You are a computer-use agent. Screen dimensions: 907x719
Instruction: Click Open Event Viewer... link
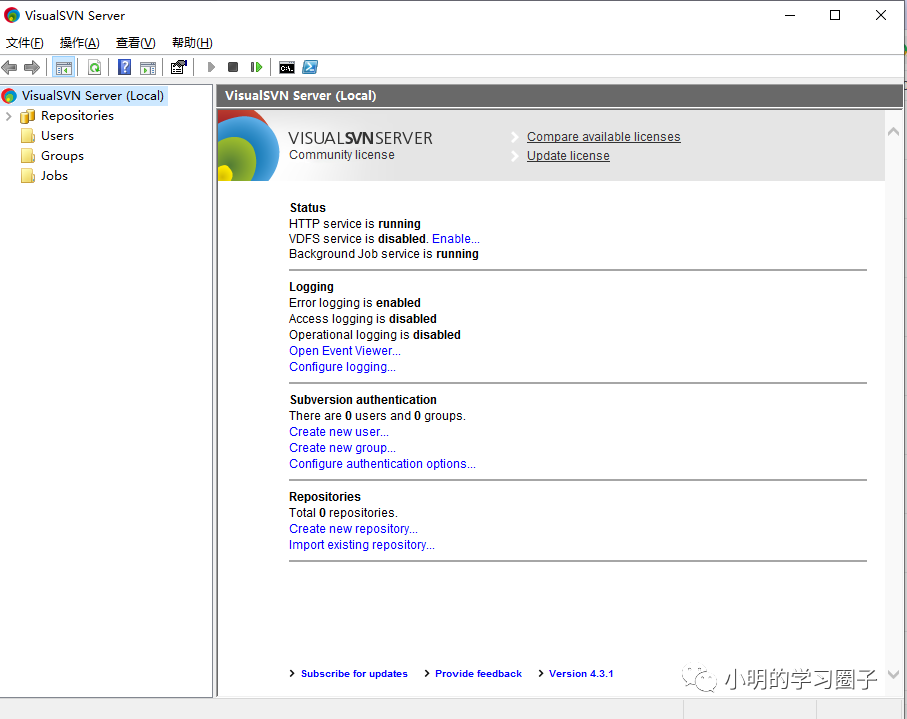pyautogui.click(x=345, y=351)
